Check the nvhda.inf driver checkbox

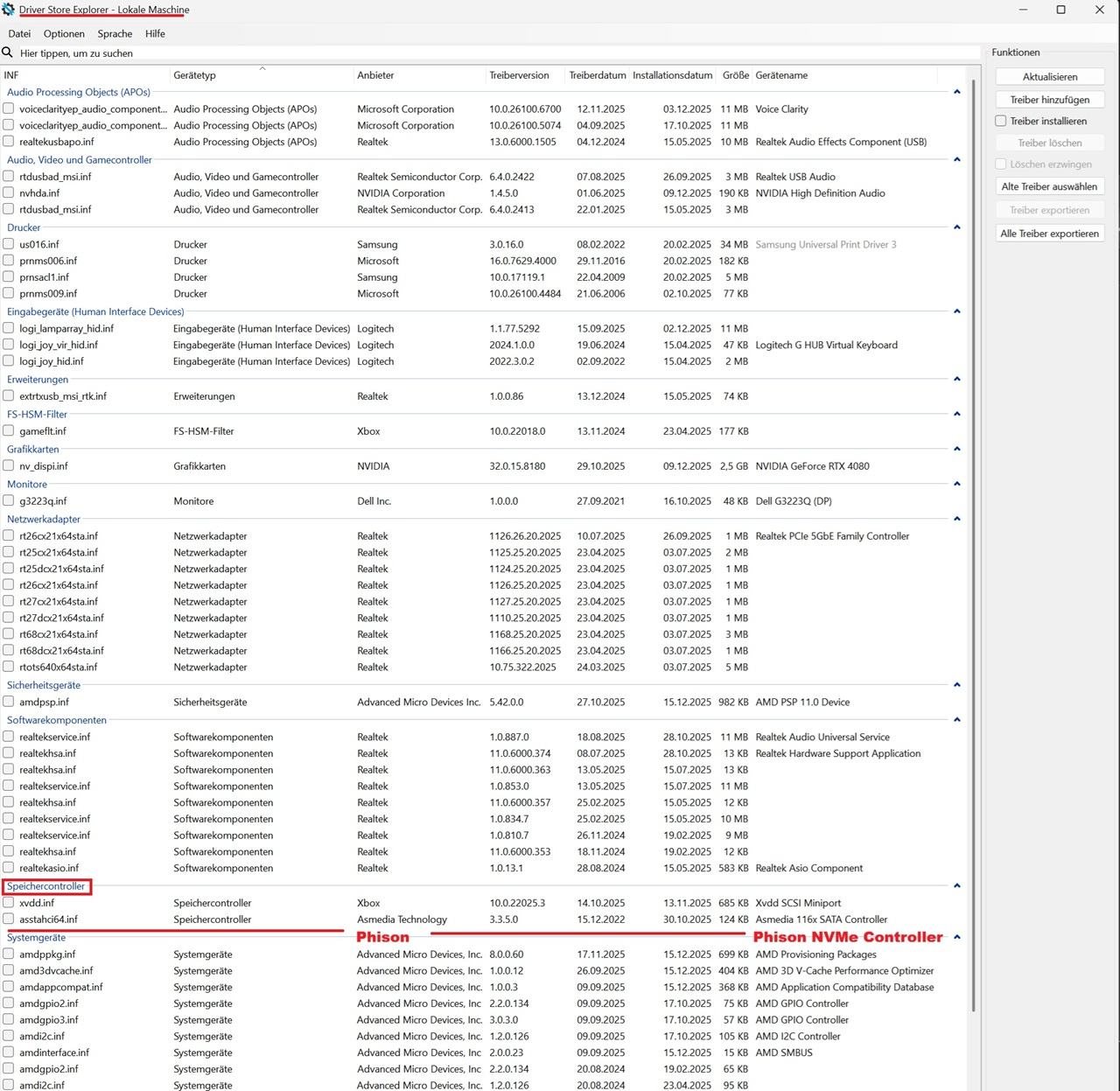[8, 193]
